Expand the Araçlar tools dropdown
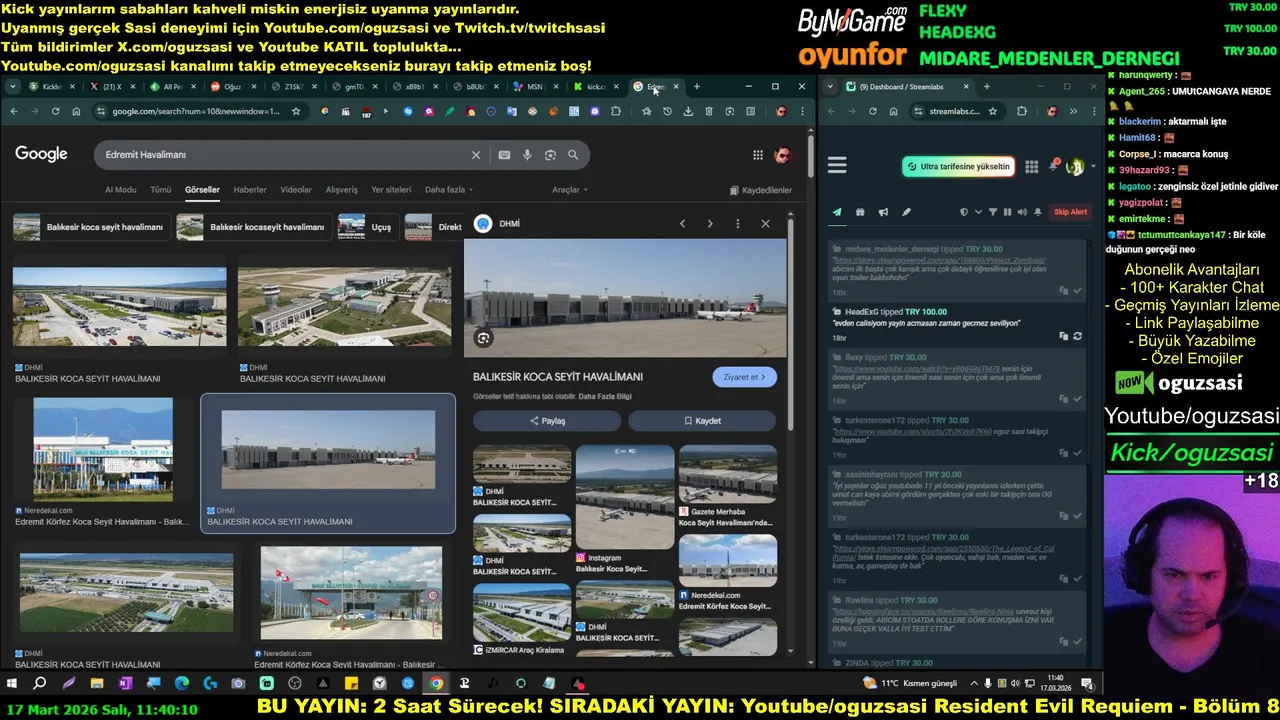Viewport: 1280px width, 720px height. pos(570,190)
